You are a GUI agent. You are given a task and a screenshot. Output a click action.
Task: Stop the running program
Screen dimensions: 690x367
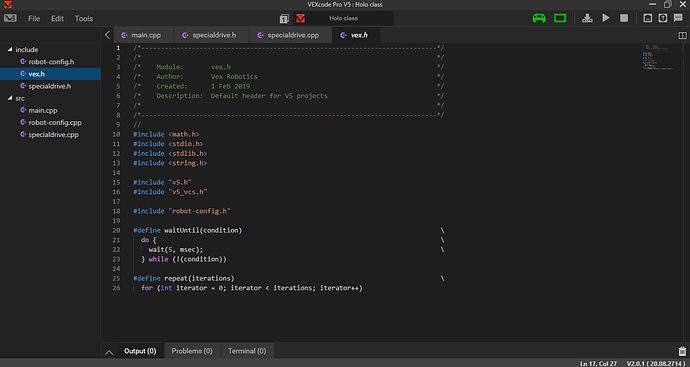point(624,18)
